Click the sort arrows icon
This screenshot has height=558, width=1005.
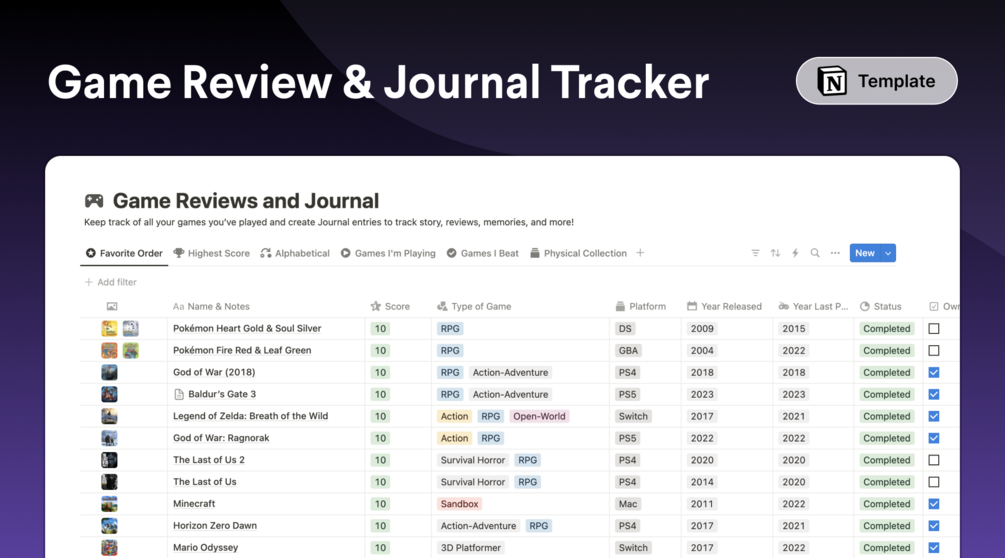click(775, 253)
